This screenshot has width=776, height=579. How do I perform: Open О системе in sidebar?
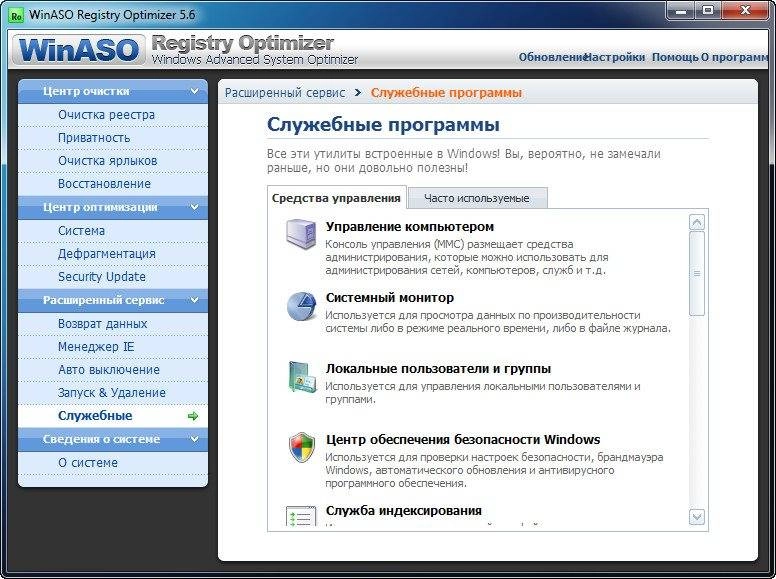tap(113, 463)
